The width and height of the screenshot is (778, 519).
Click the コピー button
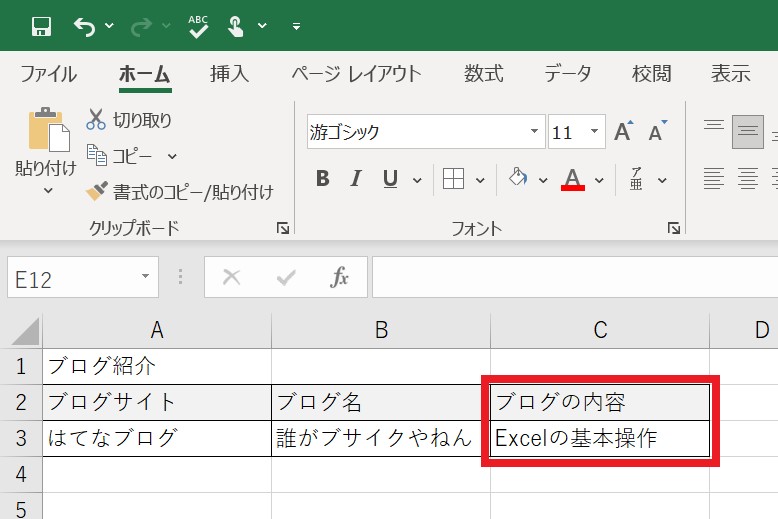(120, 156)
